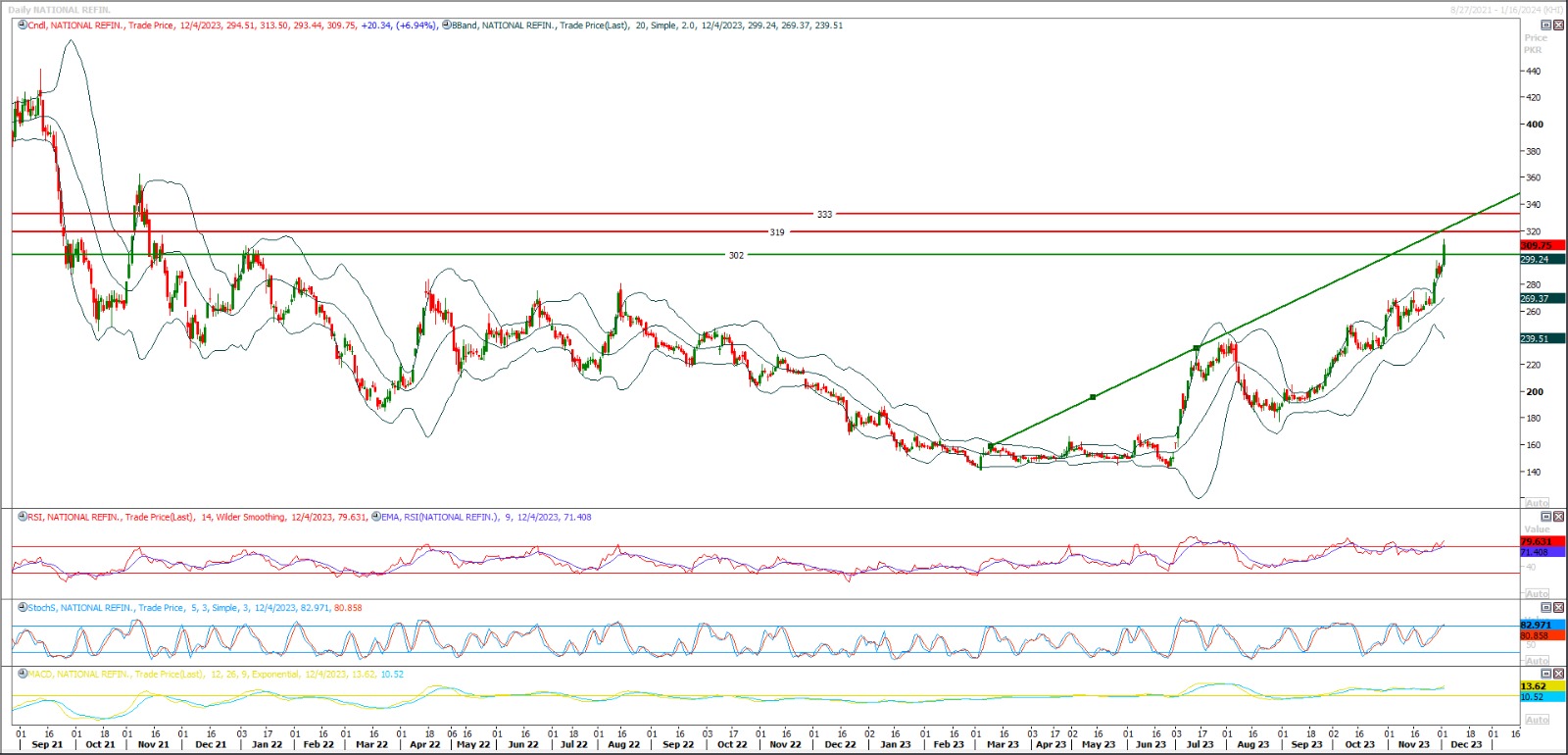Select the RSI 14 Wilder Smoothing legend
This screenshot has width=1568, height=755.
pos(198,517)
